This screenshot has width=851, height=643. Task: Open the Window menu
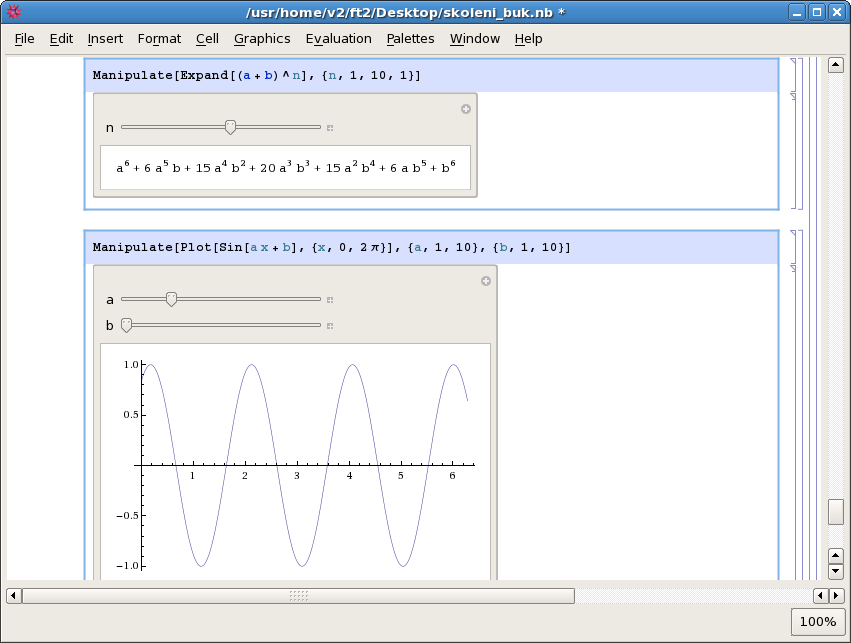pyautogui.click(x=475, y=39)
